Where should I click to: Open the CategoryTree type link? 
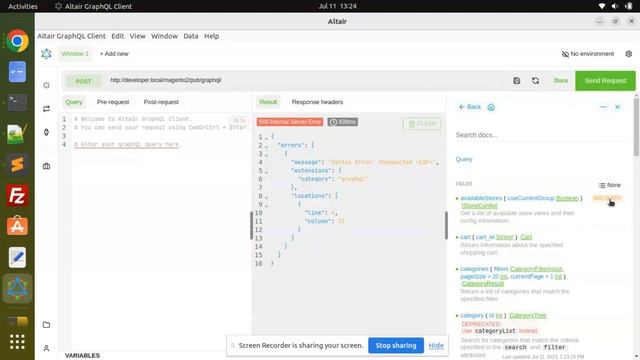coord(528,316)
